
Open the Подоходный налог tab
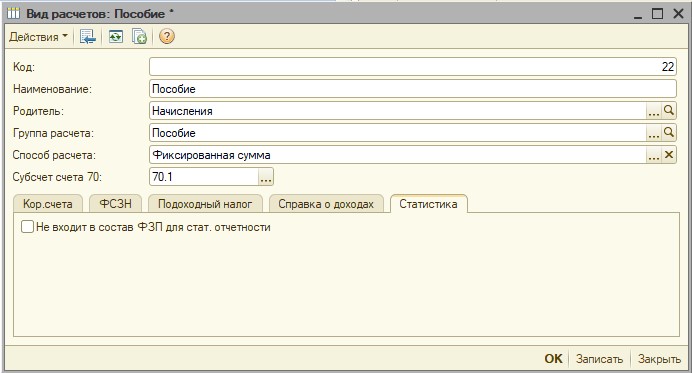[x=205, y=204]
